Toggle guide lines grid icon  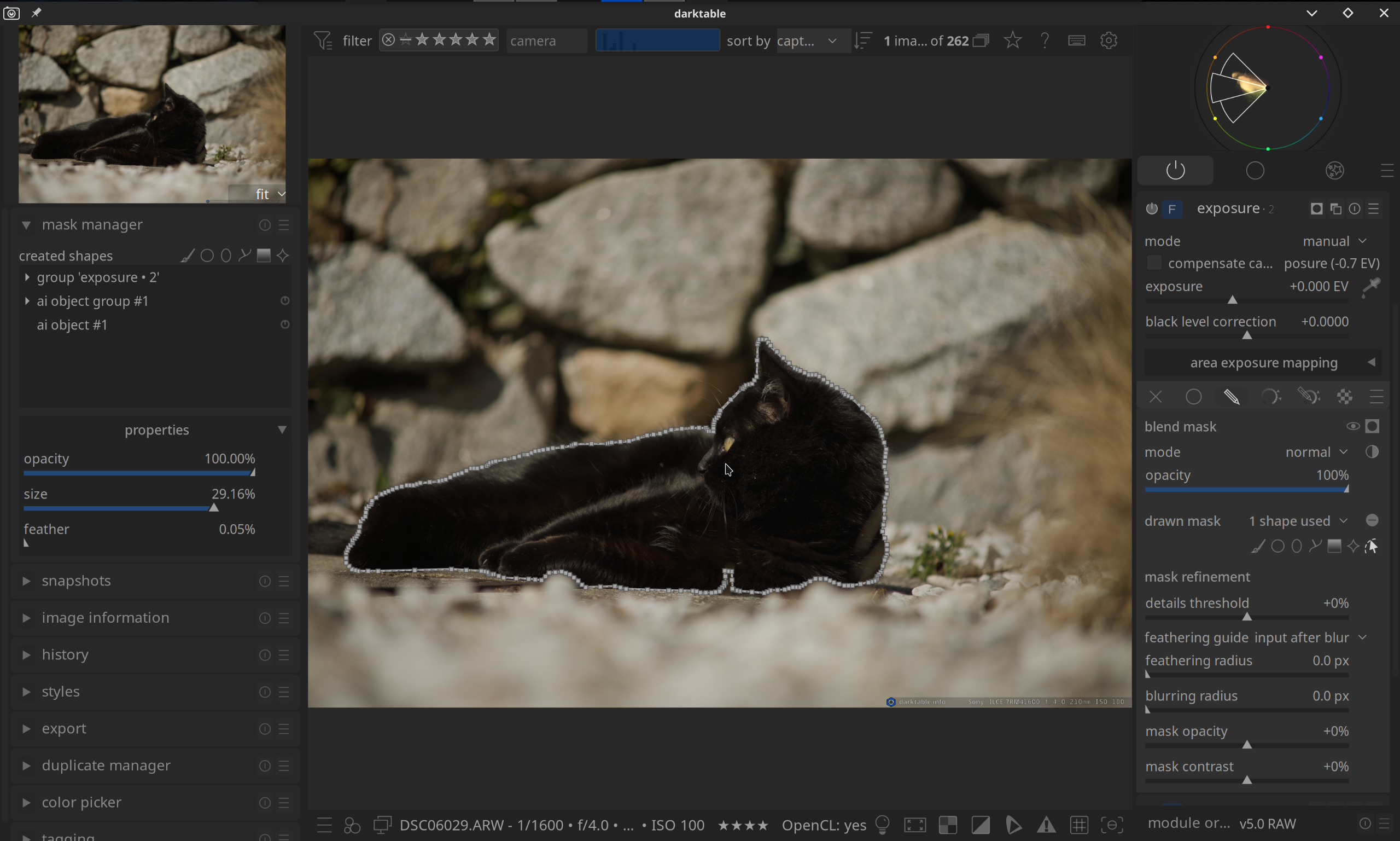click(1079, 825)
